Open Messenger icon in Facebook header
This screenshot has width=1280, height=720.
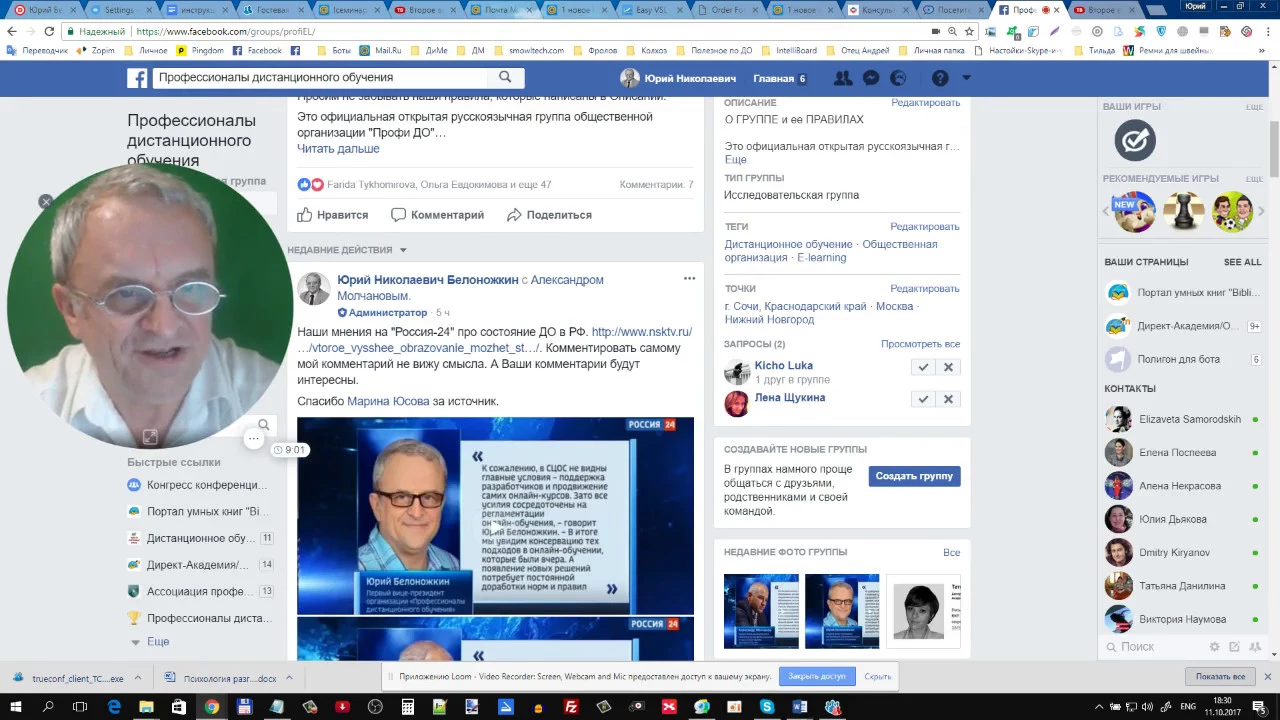pos(871,78)
